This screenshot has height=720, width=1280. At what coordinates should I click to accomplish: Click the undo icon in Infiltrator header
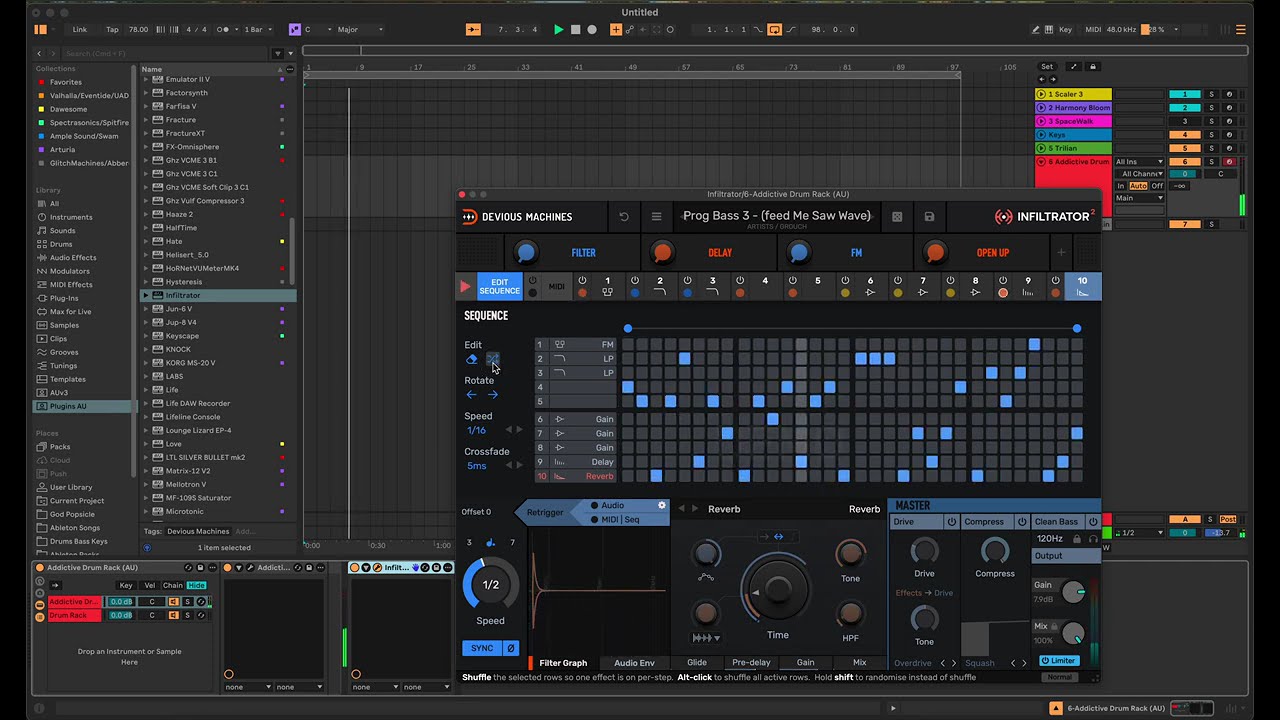pyautogui.click(x=624, y=216)
